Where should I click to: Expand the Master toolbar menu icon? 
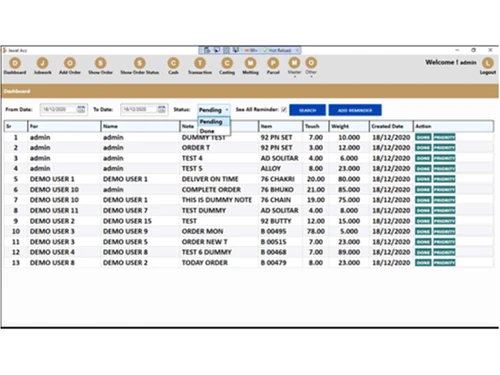point(294,63)
